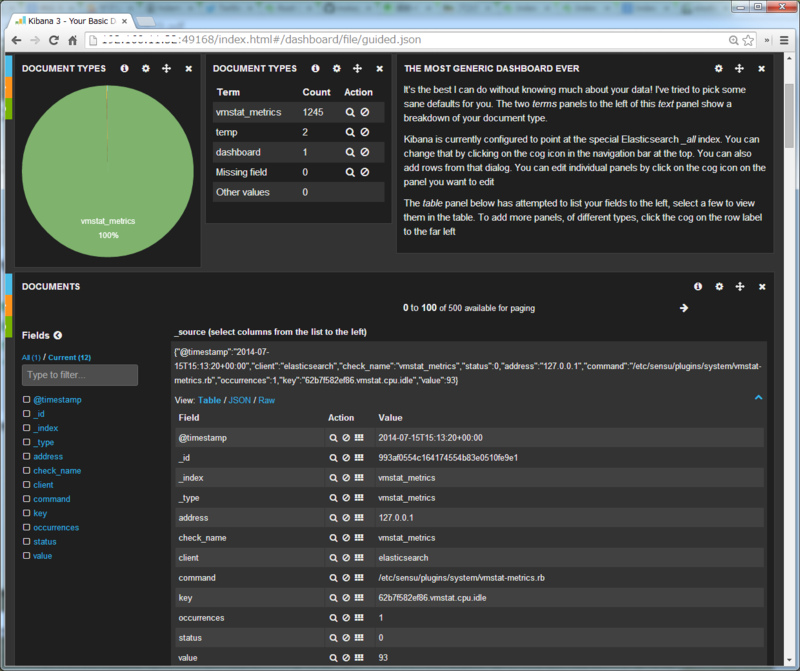
Task: Check the _index field checkbox
Action: pyautogui.click(x=27, y=428)
